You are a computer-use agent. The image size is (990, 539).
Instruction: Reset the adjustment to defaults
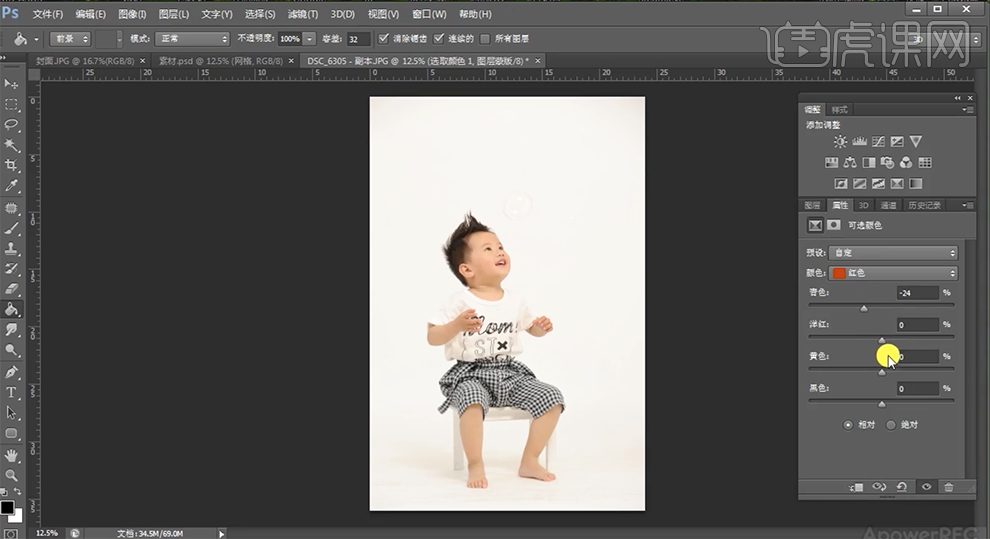click(902, 487)
